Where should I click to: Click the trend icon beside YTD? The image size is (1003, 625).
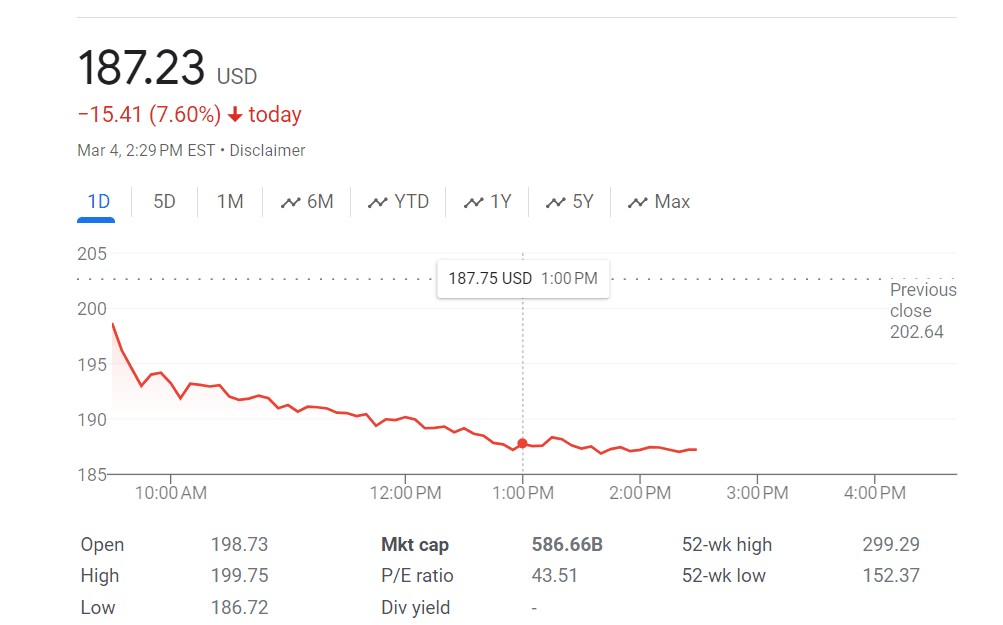[378, 203]
